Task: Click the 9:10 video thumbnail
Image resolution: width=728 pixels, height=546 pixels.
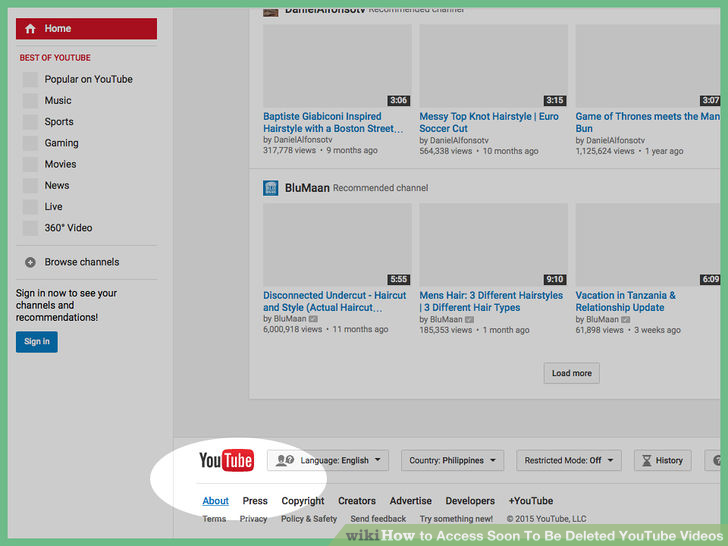Action: 493,245
